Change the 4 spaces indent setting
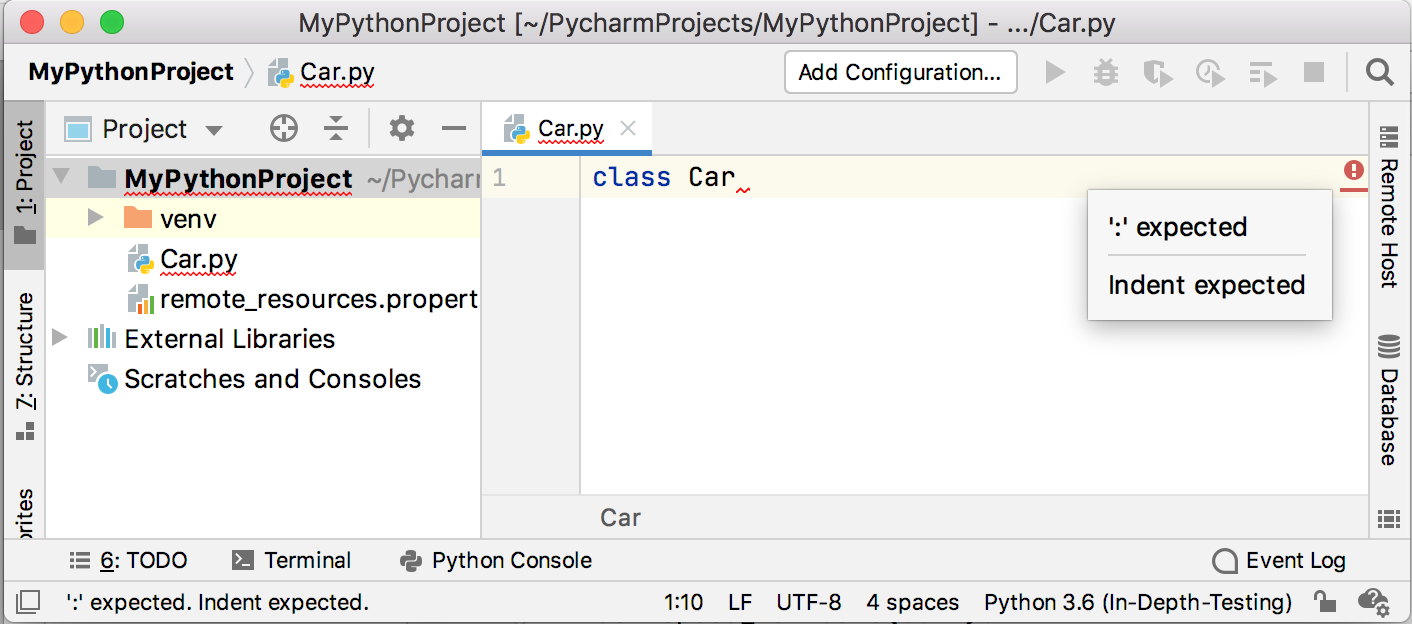The width and height of the screenshot is (1412, 624). pyautogui.click(x=912, y=602)
